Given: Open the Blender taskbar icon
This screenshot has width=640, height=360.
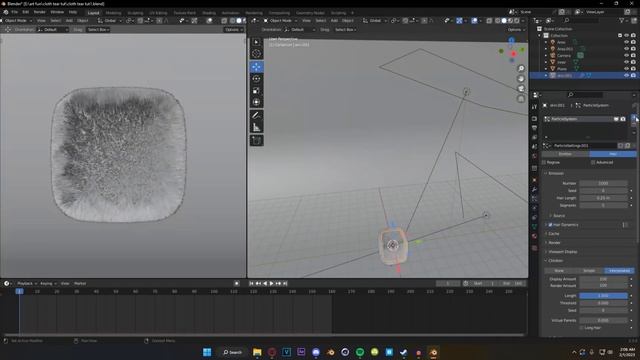Looking at the screenshot, I should point(433,352).
